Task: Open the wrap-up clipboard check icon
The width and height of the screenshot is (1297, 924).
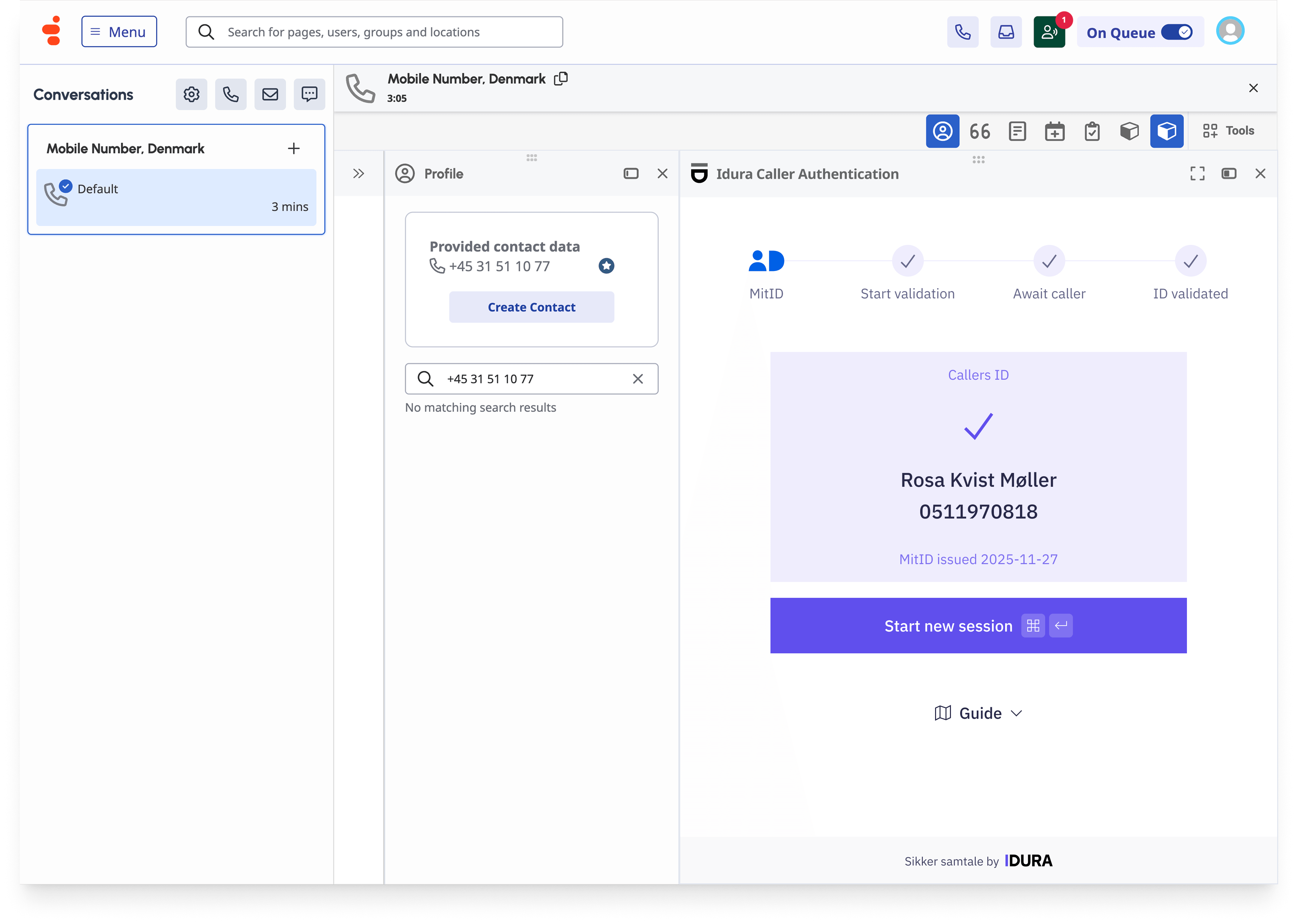Action: [x=1092, y=131]
